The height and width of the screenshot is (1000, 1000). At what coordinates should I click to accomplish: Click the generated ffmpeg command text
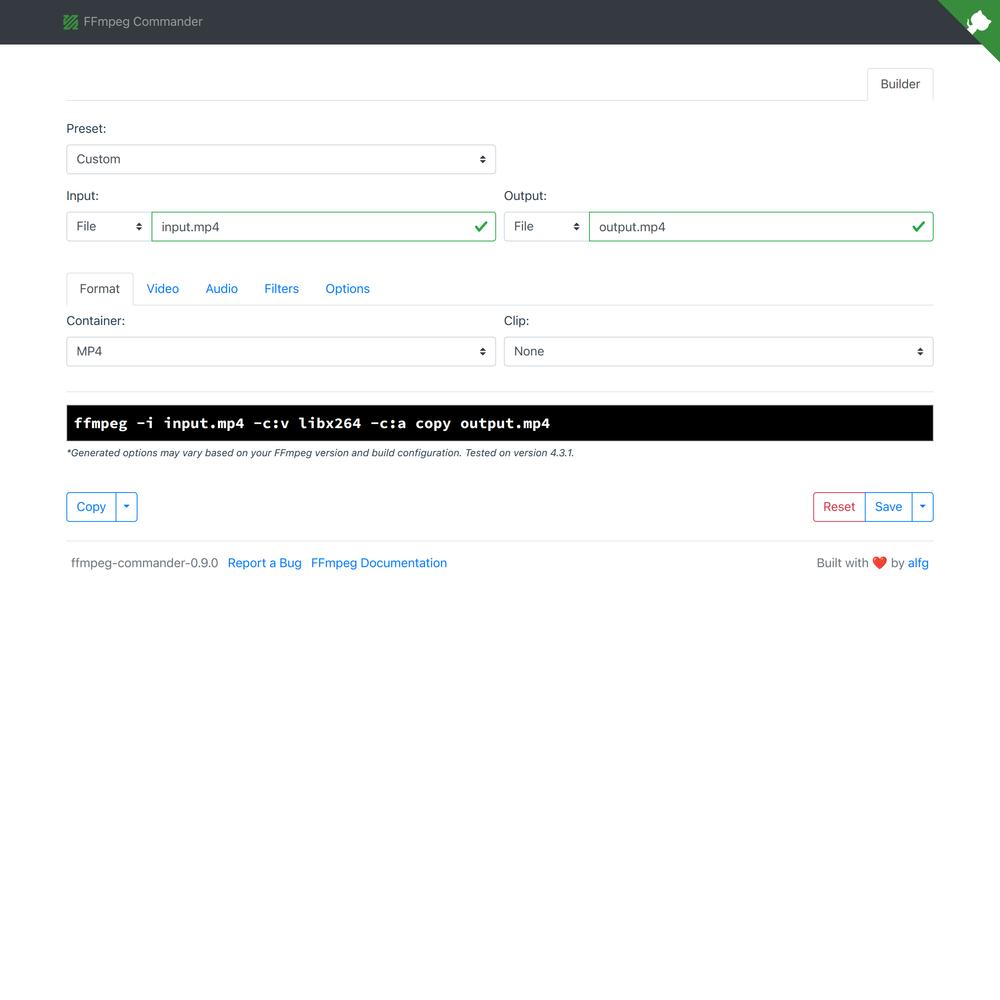[x=312, y=423]
